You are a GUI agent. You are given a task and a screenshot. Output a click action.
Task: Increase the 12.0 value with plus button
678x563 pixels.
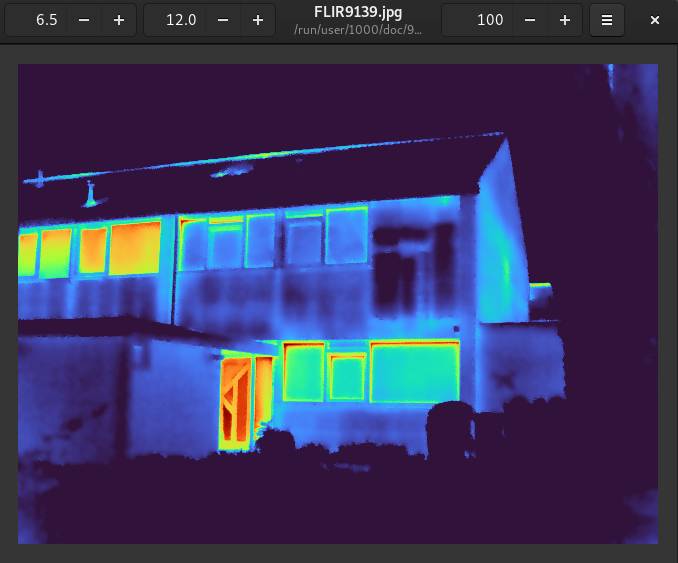click(x=258, y=20)
